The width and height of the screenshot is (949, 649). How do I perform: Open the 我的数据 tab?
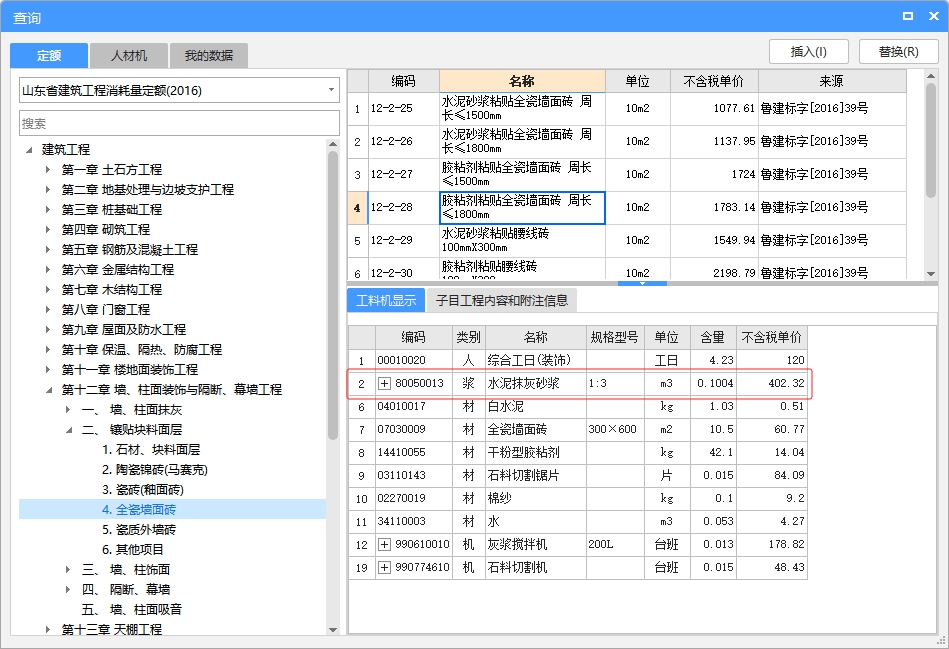click(209, 56)
